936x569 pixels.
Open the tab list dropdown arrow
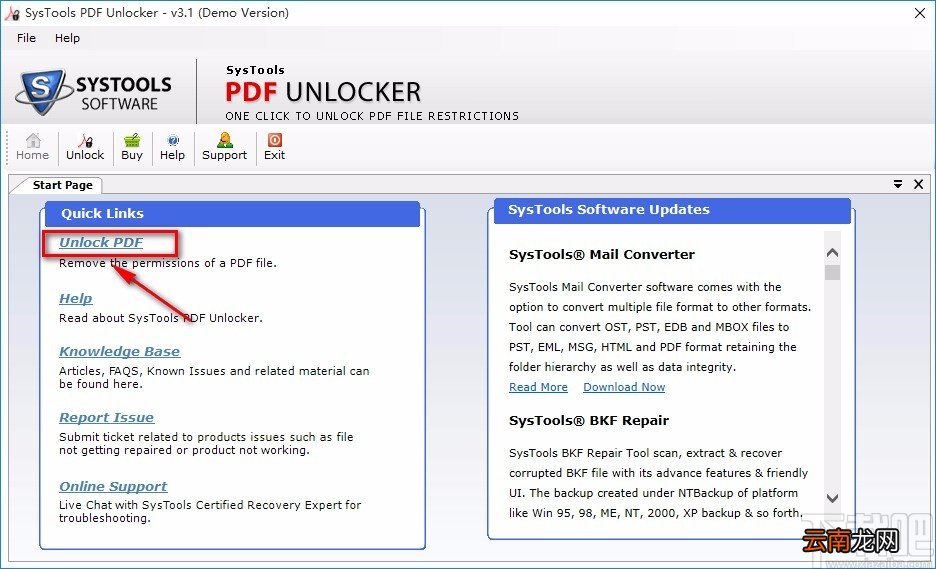(898, 184)
